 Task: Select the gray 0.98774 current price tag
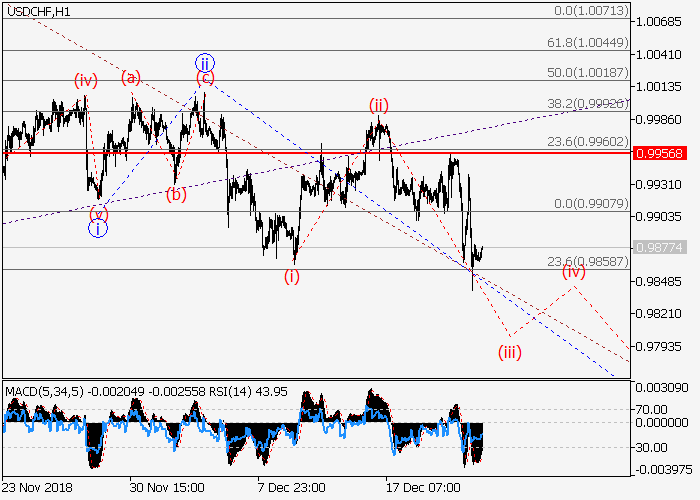click(x=660, y=247)
